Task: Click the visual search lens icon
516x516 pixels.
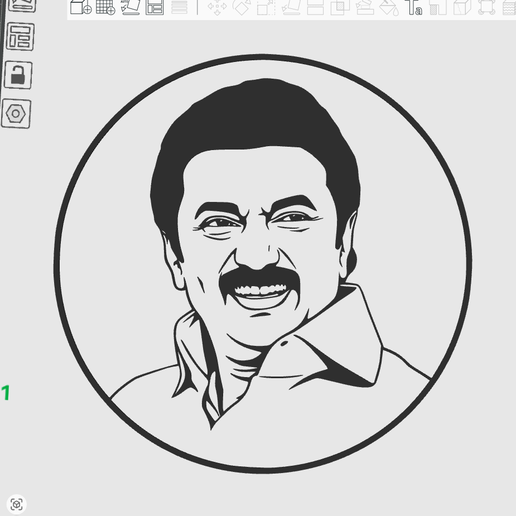Action: (x=17, y=504)
